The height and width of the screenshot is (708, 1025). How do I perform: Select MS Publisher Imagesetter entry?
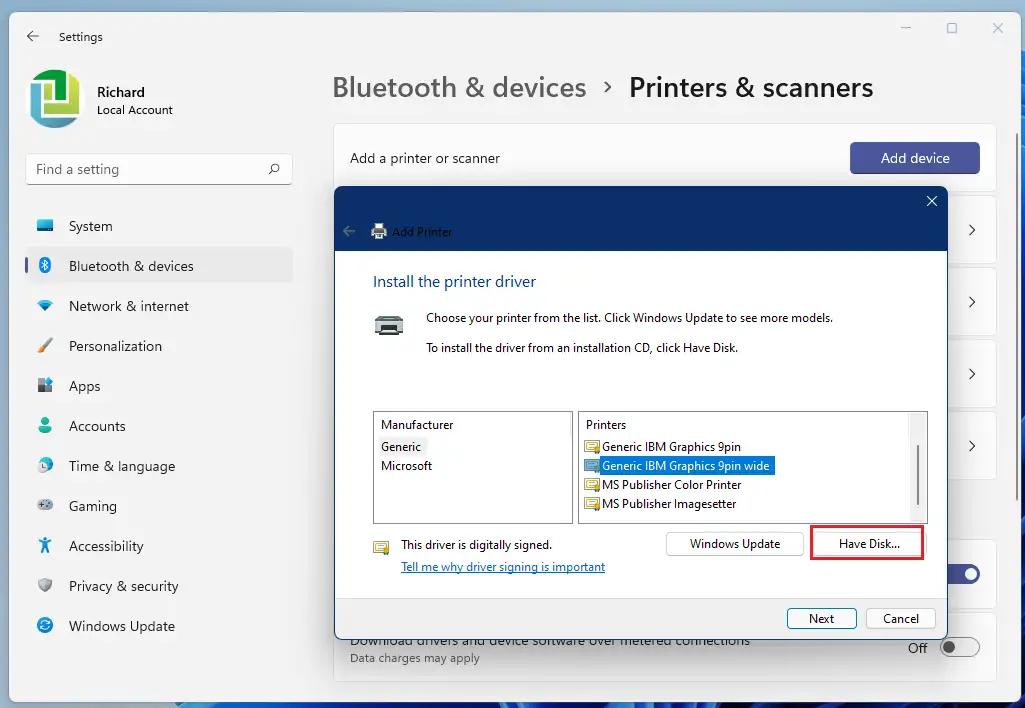click(x=669, y=503)
